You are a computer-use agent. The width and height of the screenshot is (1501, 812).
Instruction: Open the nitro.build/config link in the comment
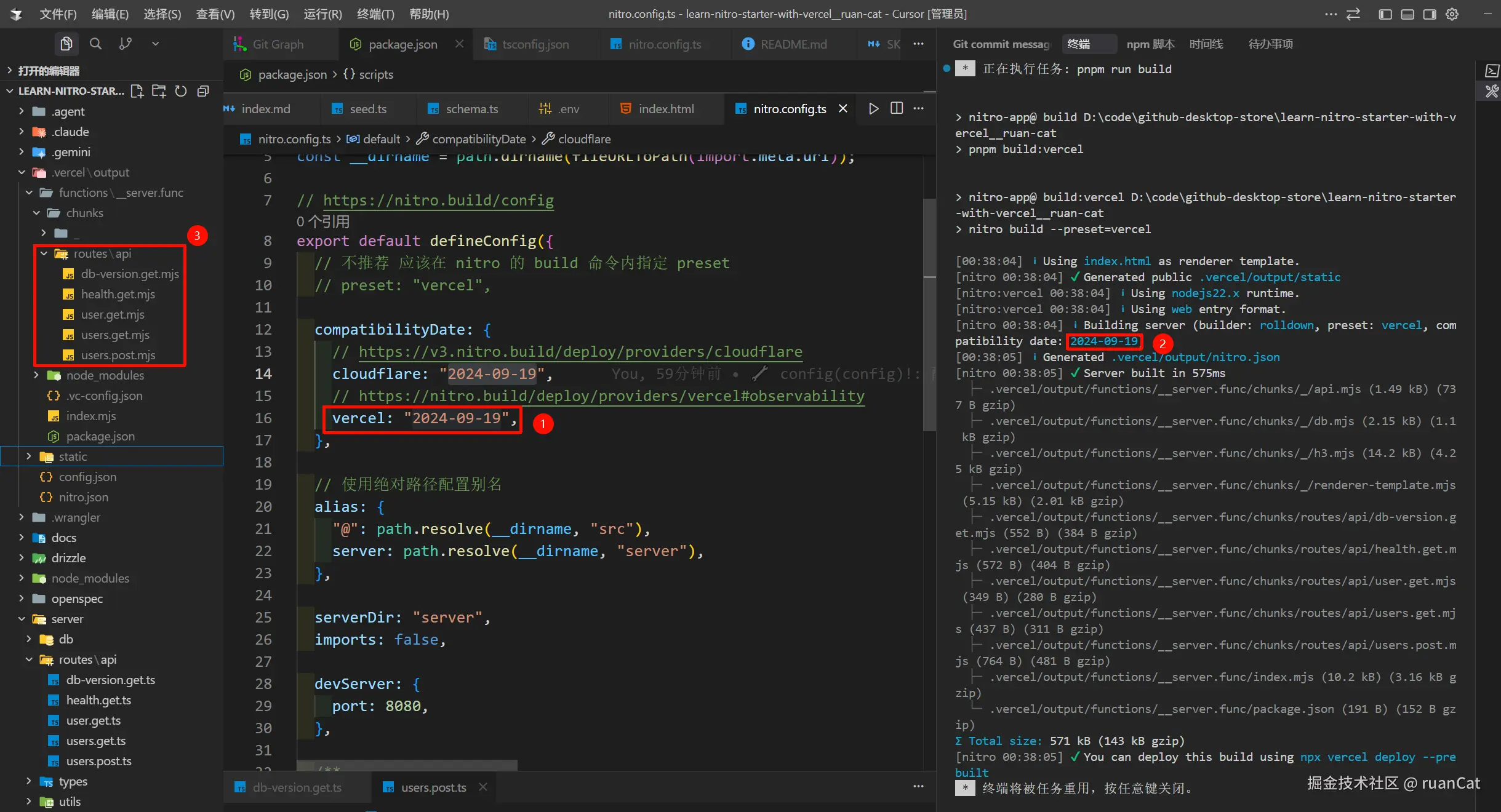click(x=438, y=201)
